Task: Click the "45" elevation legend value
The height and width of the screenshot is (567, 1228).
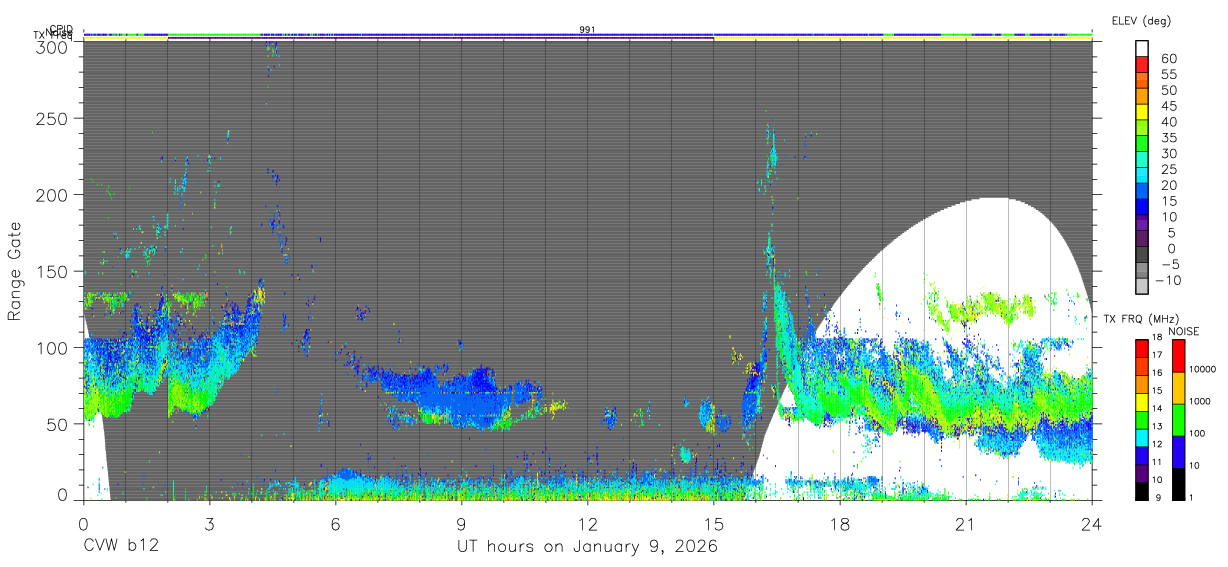Action: [x=1168, y=106]
